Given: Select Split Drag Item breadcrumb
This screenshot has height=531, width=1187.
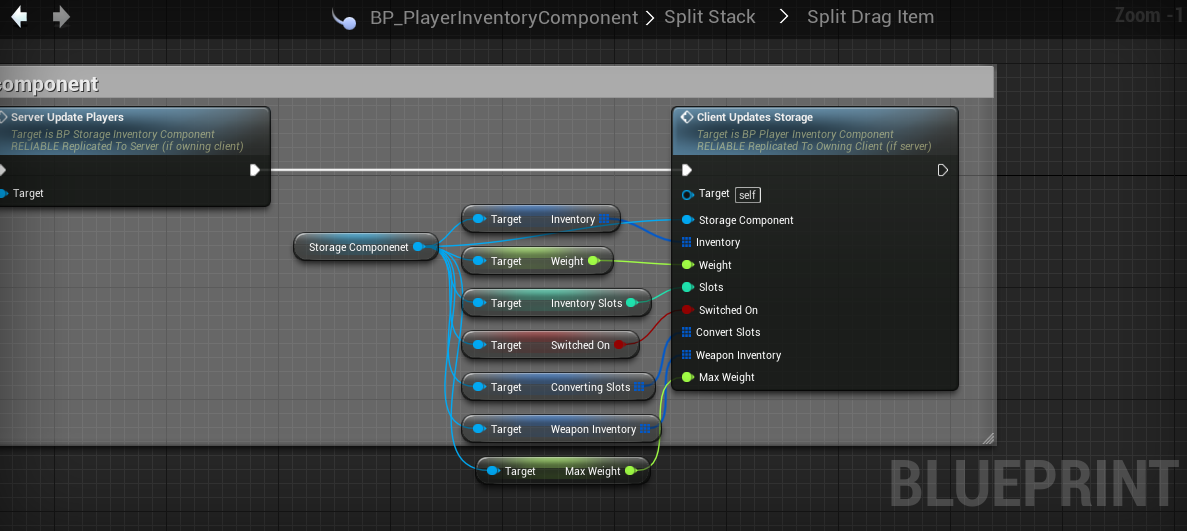Looking at the screenshot, I should pos(870,17).
